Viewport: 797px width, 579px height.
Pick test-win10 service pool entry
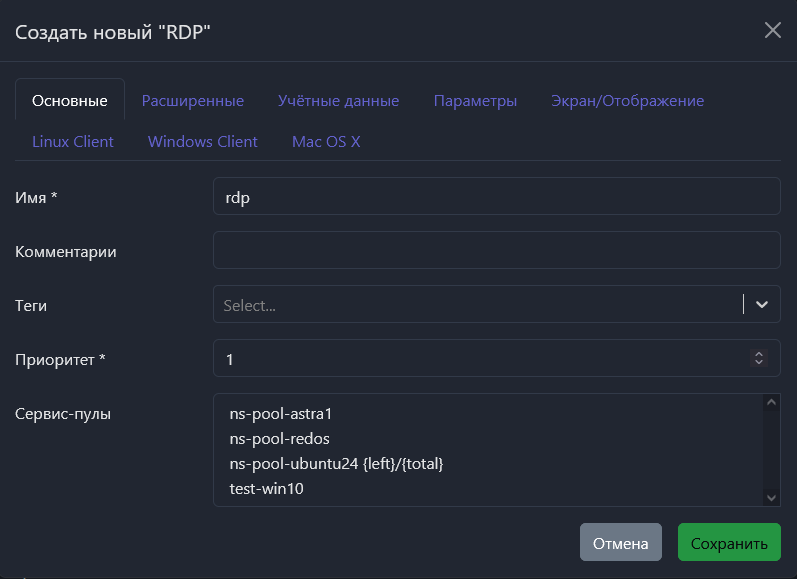click(267, 490)
